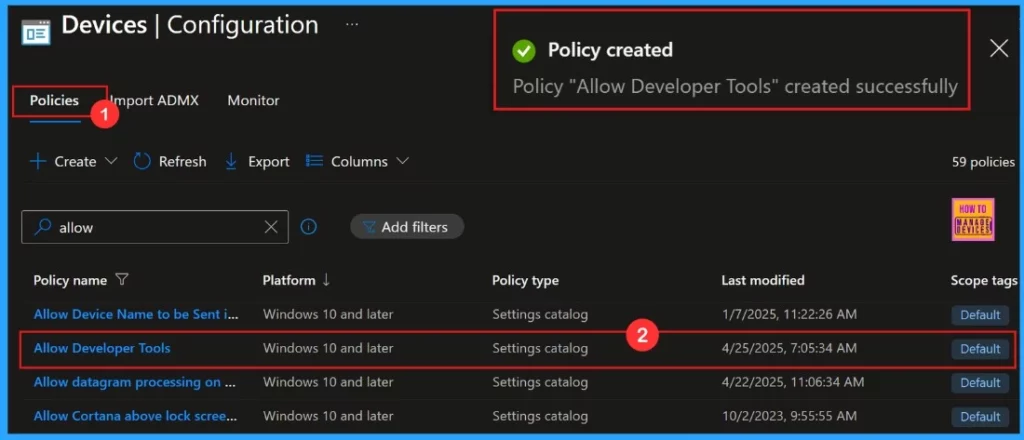The image size is (1024, 440).
Task: Click into the search box containing allow
Action: (x=155, y=227)
